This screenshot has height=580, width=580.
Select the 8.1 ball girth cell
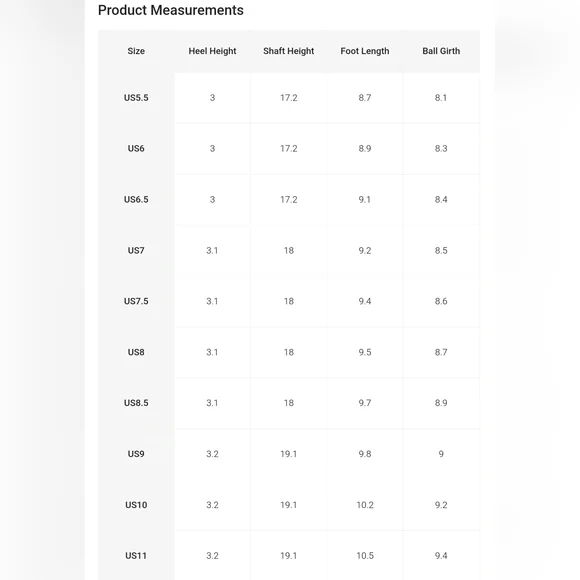tap(441, 98)
